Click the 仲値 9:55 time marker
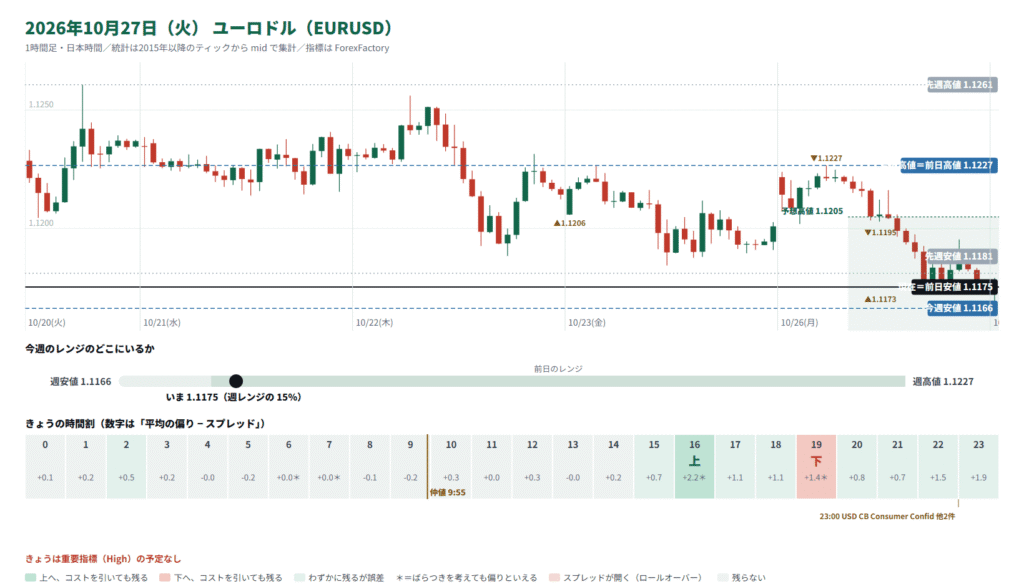1024x584 pixels. click(447, 493)
